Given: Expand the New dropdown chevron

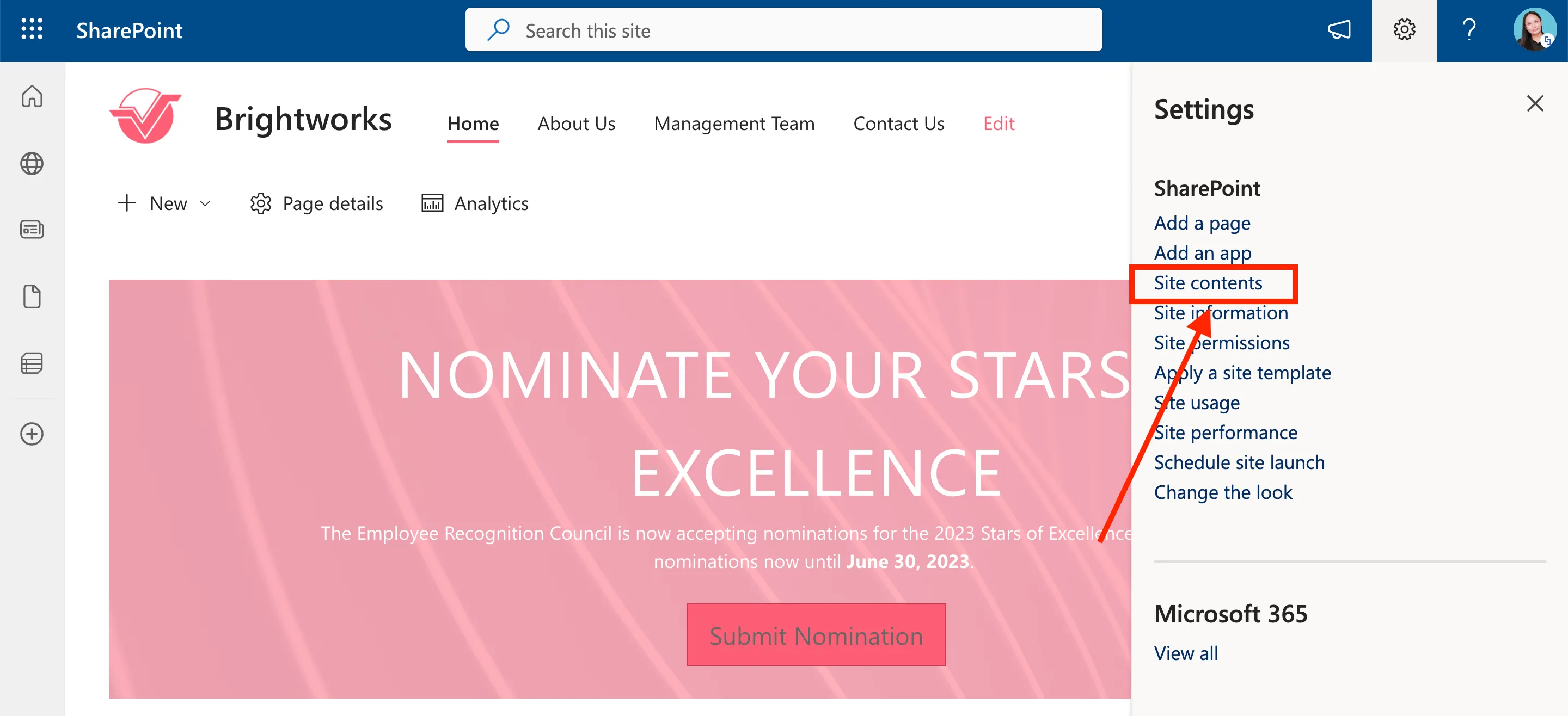Looking at the screenshot, I should pyautogui.click(x=205, y=203).
